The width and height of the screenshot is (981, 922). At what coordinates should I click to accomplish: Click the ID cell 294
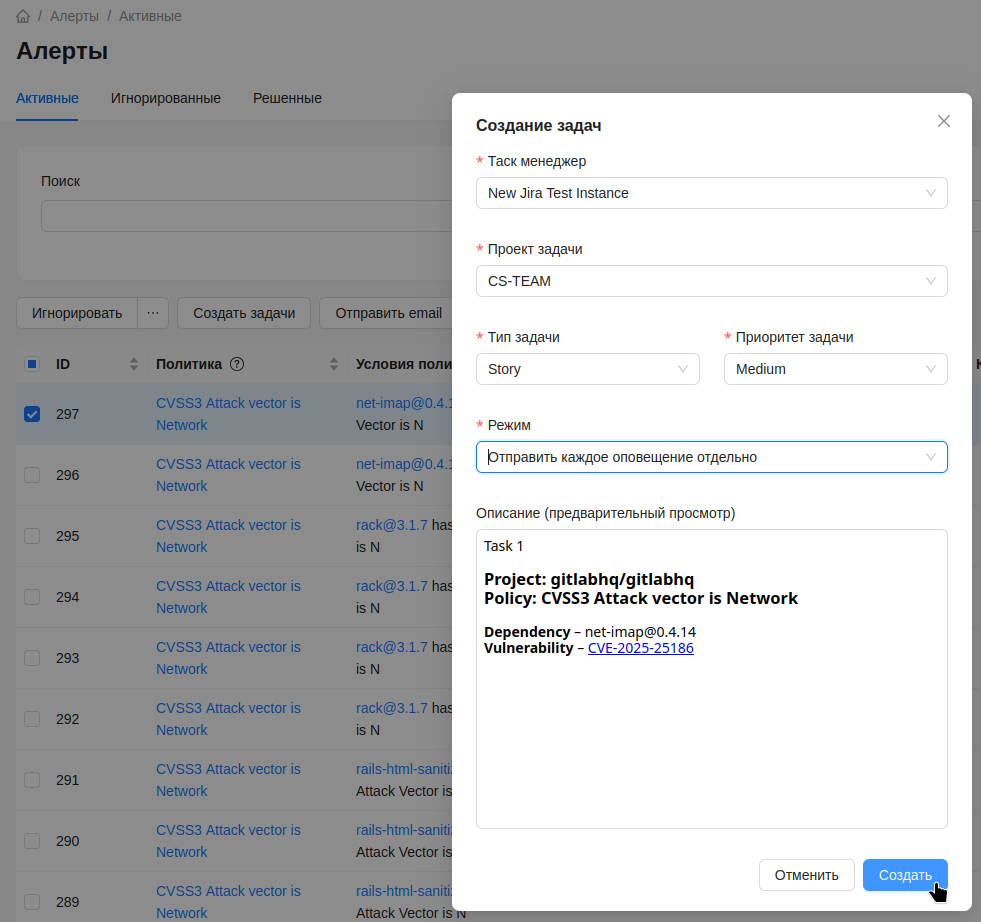[68, 597]
